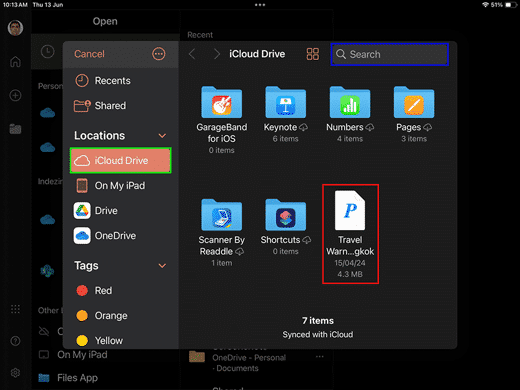Tap the Wi-Fi status icon
520x390 pixels.
[485, 5]
